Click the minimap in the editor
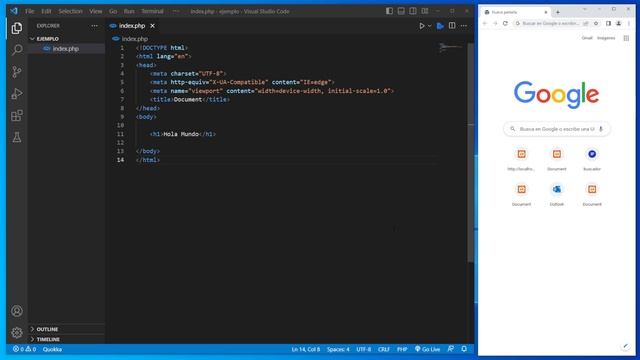640x360 pixels. click(x=451, y=48)
